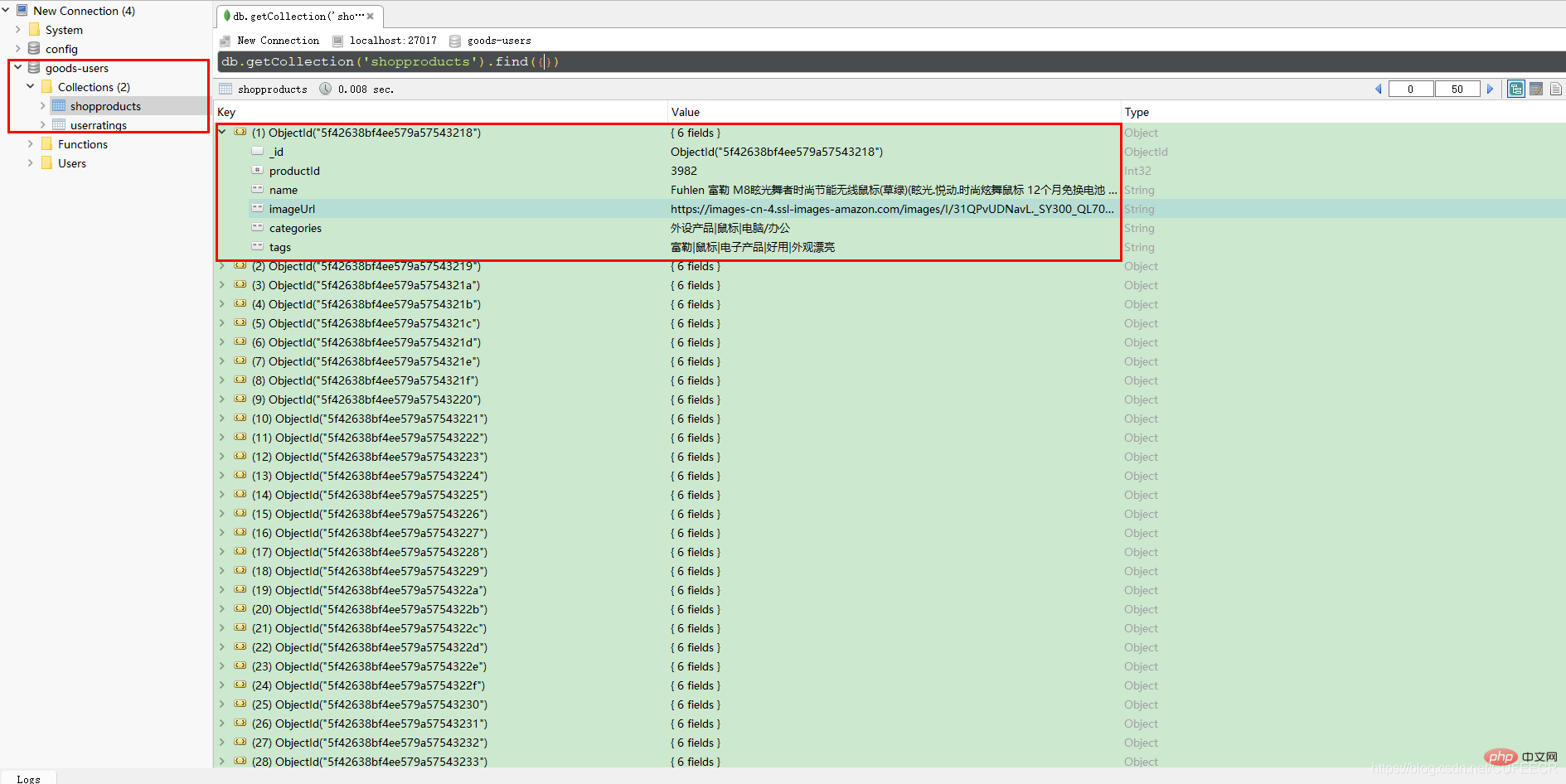Expand document (5) ObjectId row

tap(222, 323)
